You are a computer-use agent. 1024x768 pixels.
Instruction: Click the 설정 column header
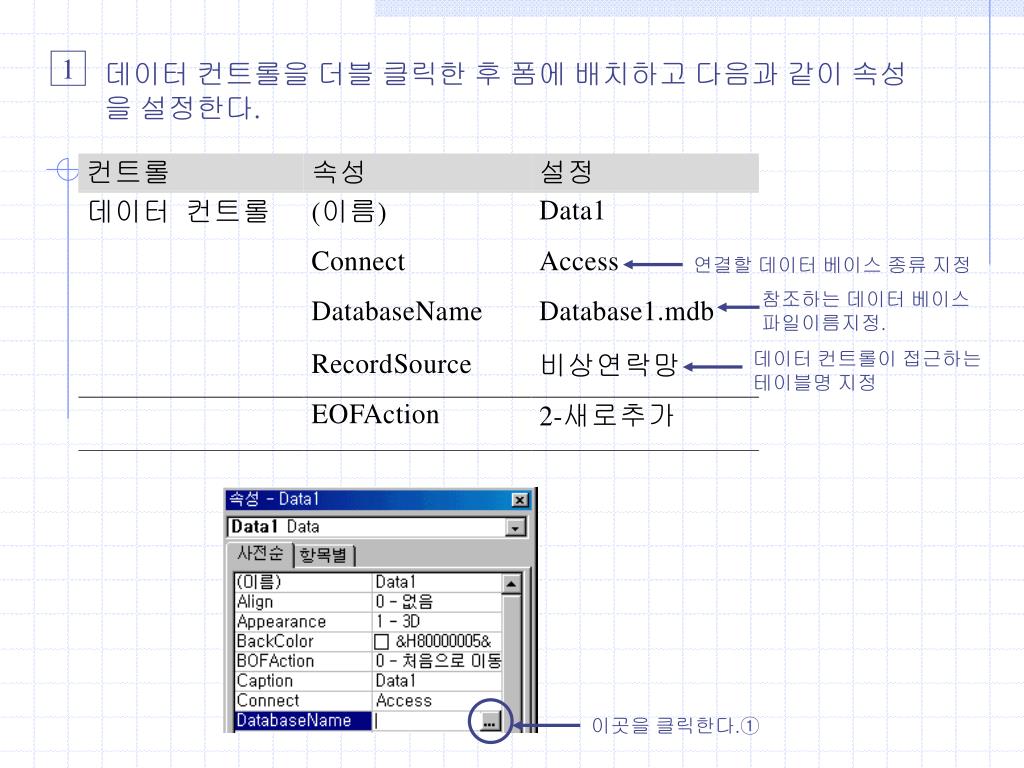566,172
